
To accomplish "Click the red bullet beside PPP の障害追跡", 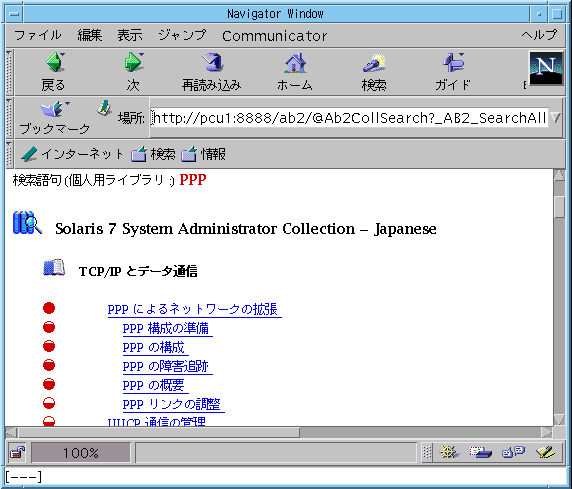I will 49,365.
